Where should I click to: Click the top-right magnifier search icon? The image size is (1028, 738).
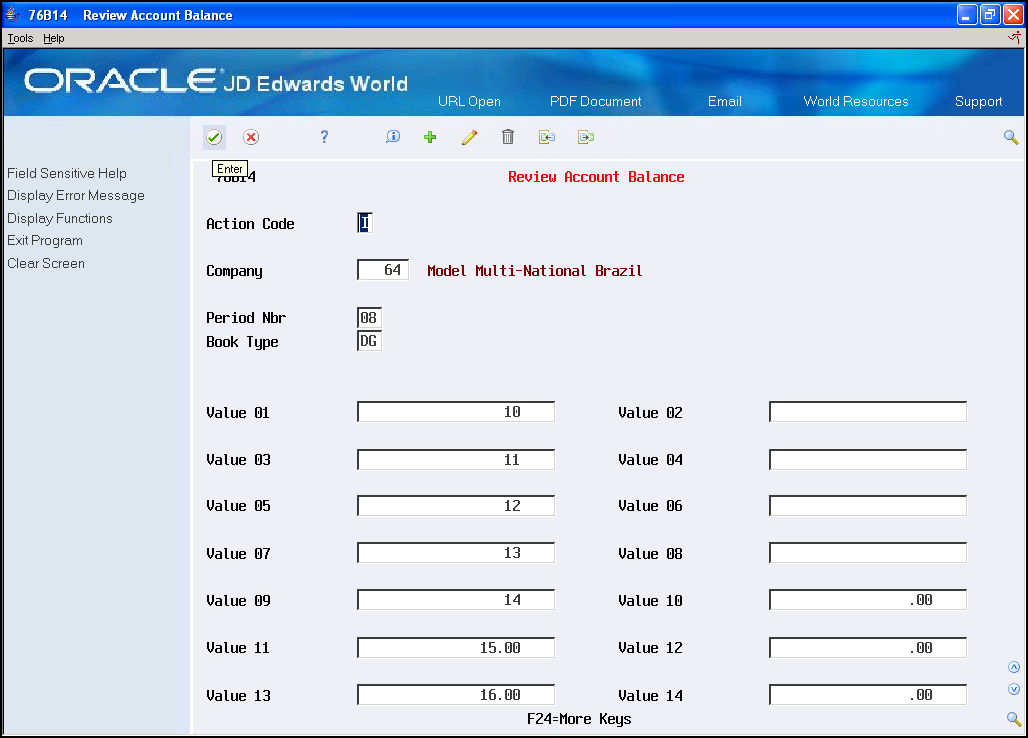[x=1011, y=137]
